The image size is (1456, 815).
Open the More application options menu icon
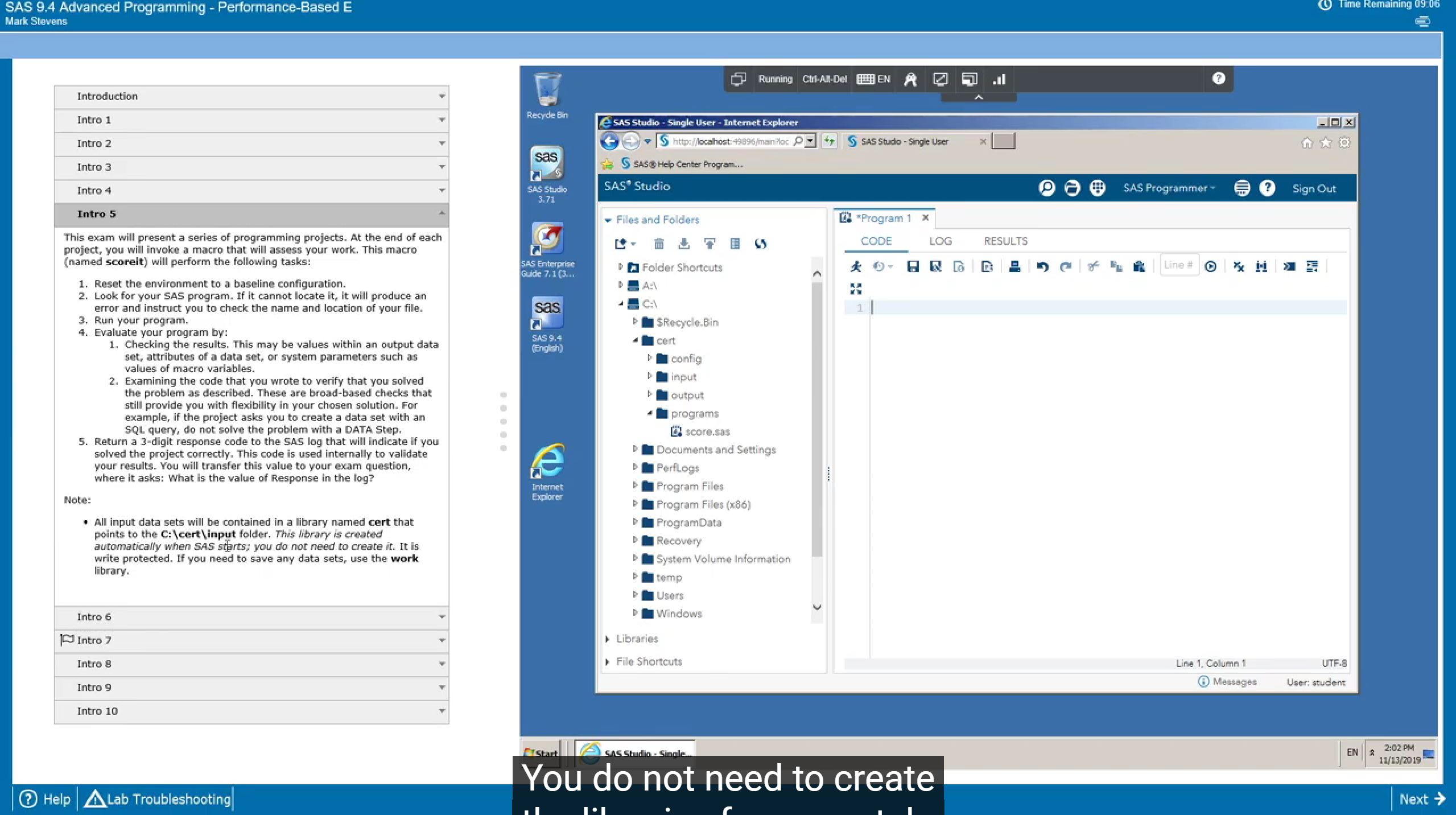coord(1242,188)
